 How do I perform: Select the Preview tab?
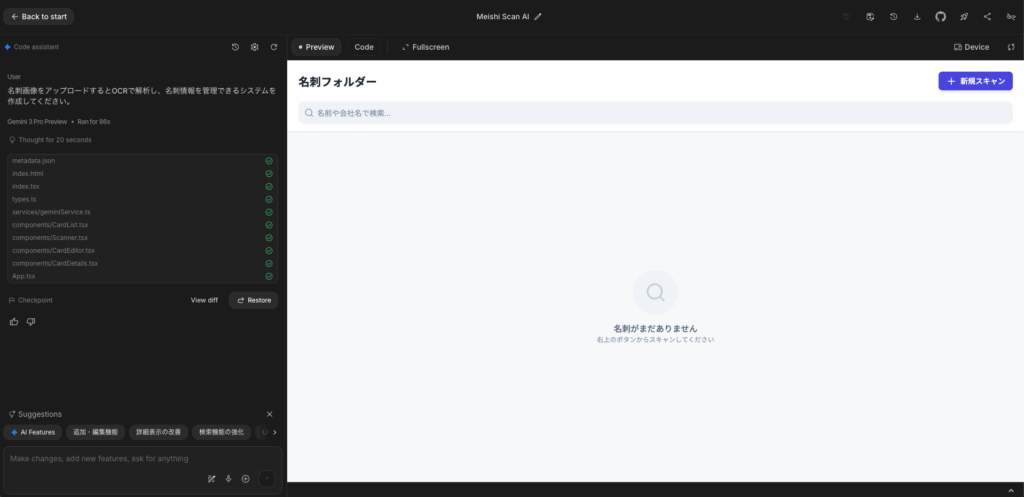[x=316, y=47]
